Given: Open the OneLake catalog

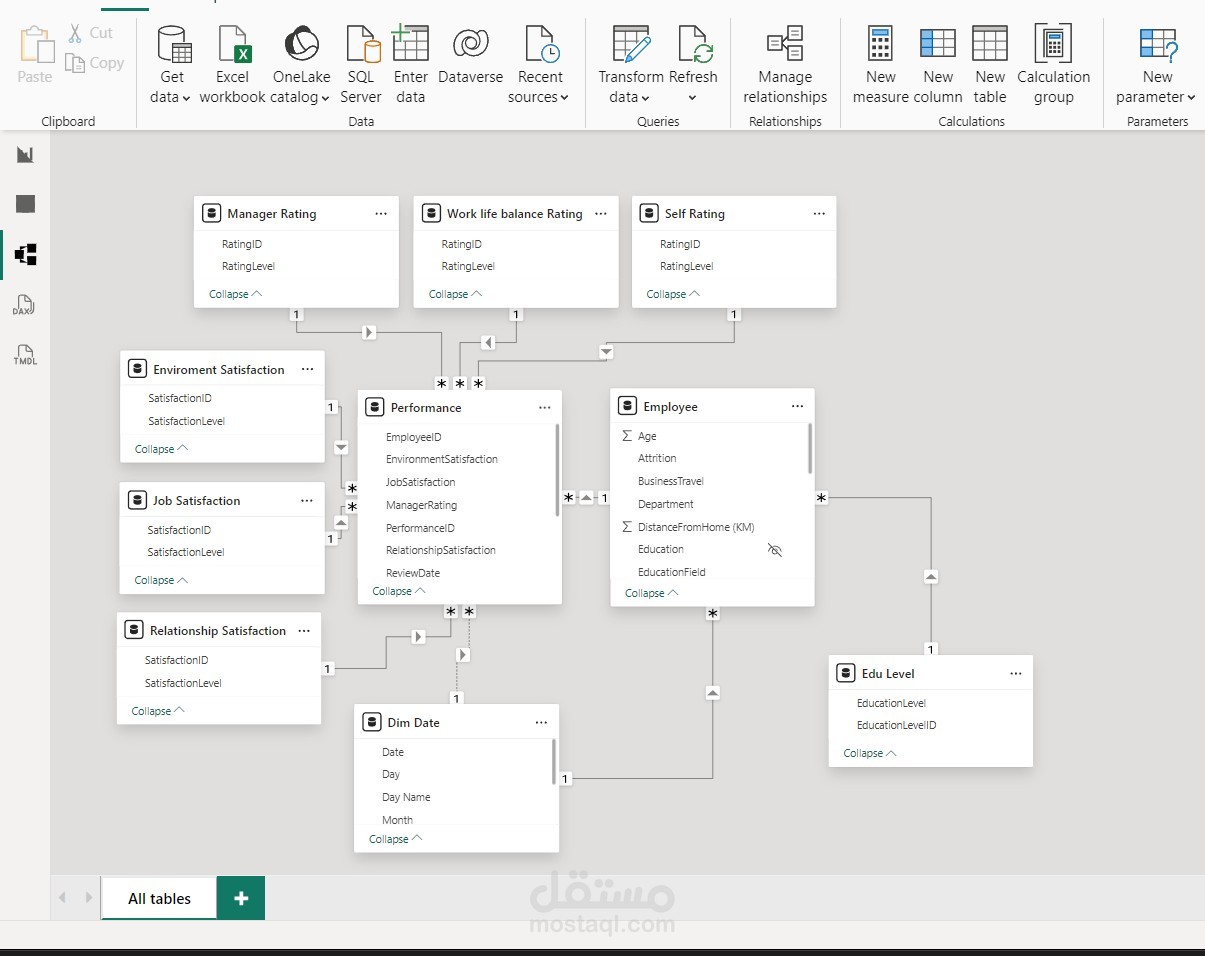Looking at the screenshot, I should (301, 66).
